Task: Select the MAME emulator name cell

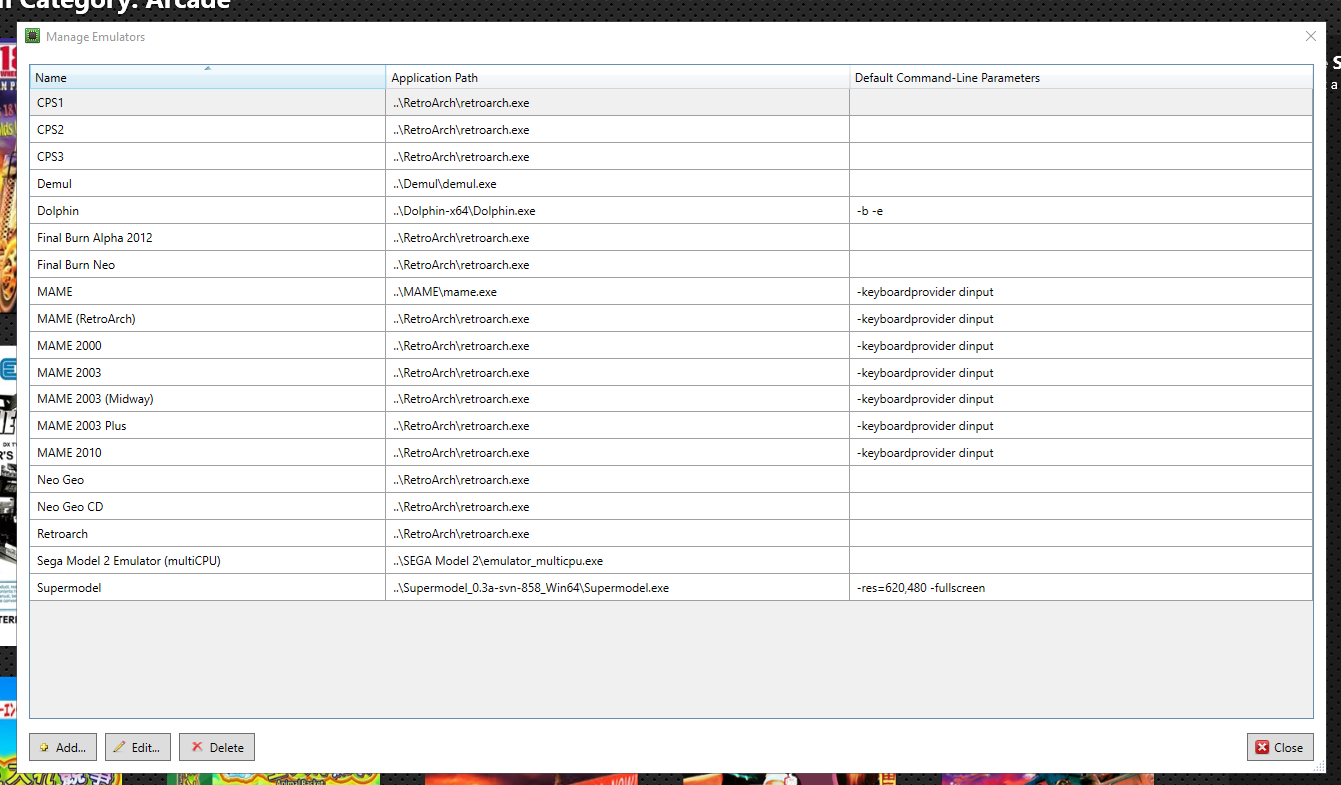Action: [207, 291]
